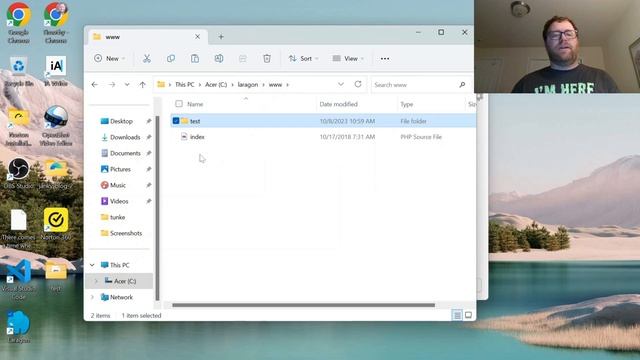The image size is (640, 360).
Task: Switch to details view icon in status bar
Action: coord(457,315)
